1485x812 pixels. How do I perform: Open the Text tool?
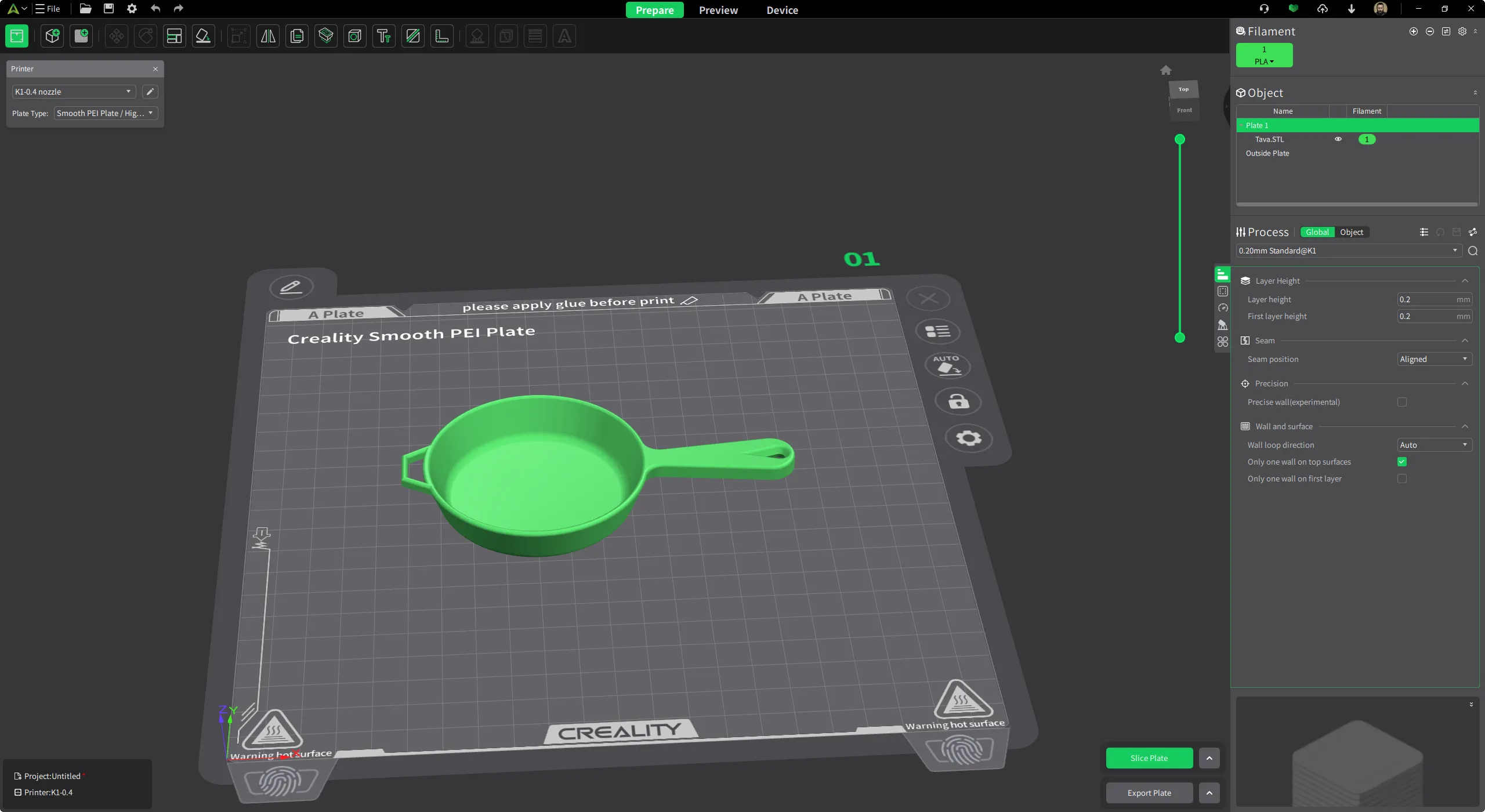pos(383,36)
